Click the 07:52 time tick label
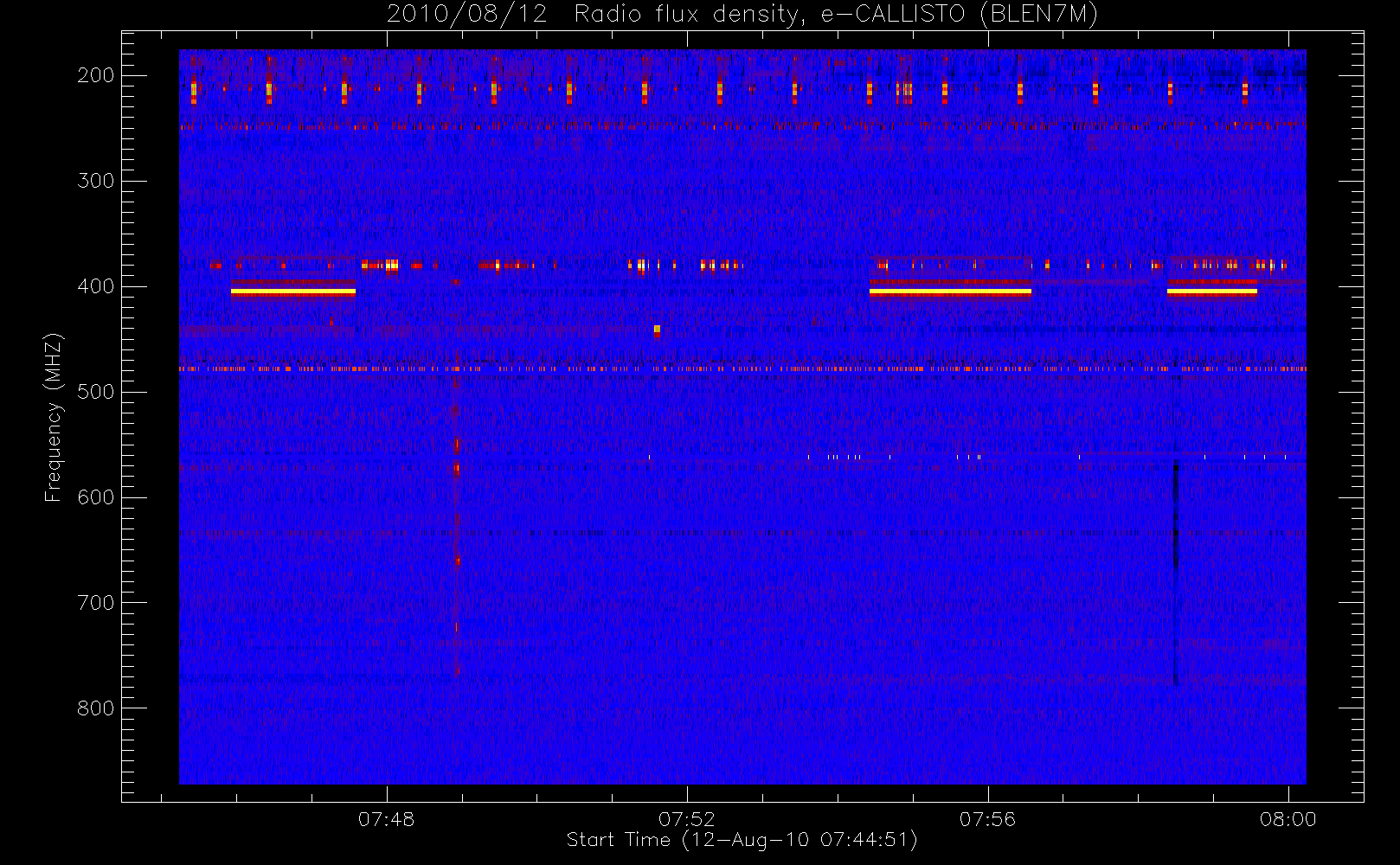 [687, 819]
